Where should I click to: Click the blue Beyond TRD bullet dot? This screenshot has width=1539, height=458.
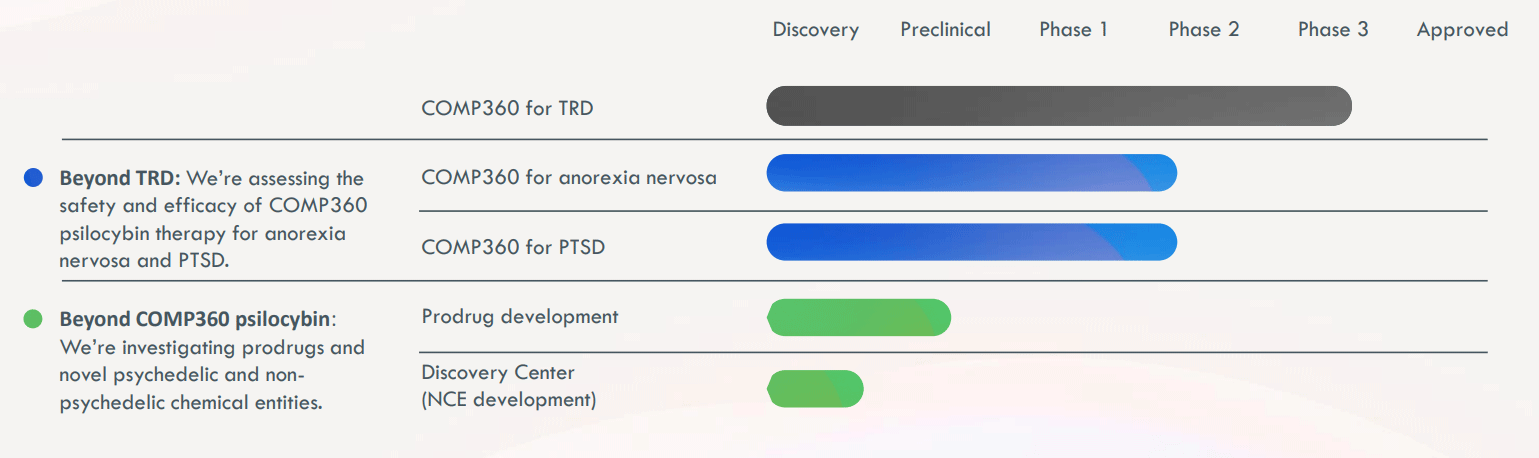pyautogui.click(x=33, y=178)
